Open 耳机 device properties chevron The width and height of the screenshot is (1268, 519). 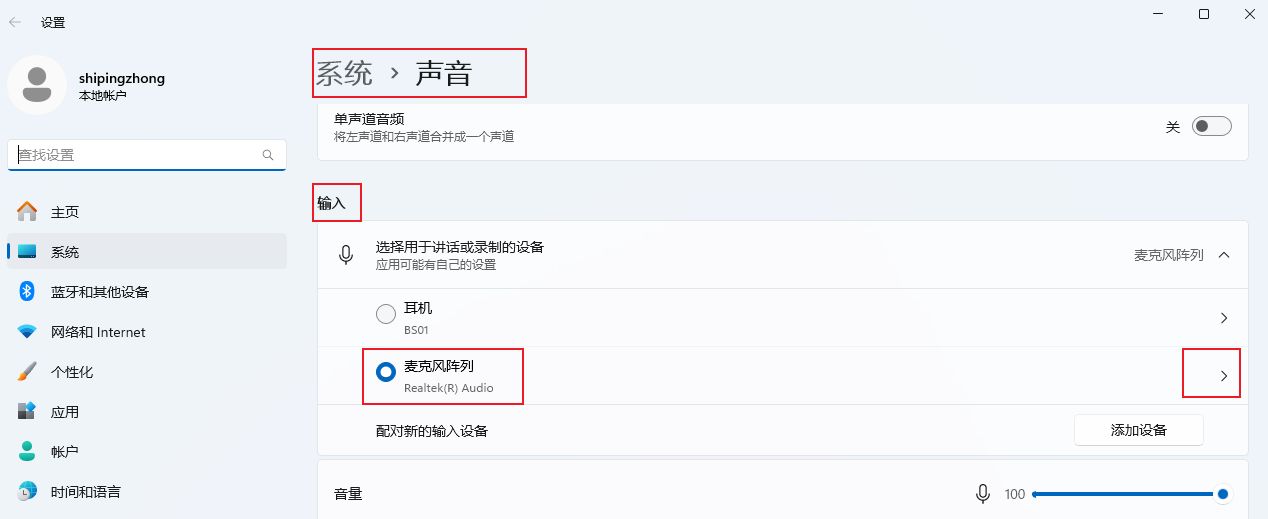tap(1224, 318)
